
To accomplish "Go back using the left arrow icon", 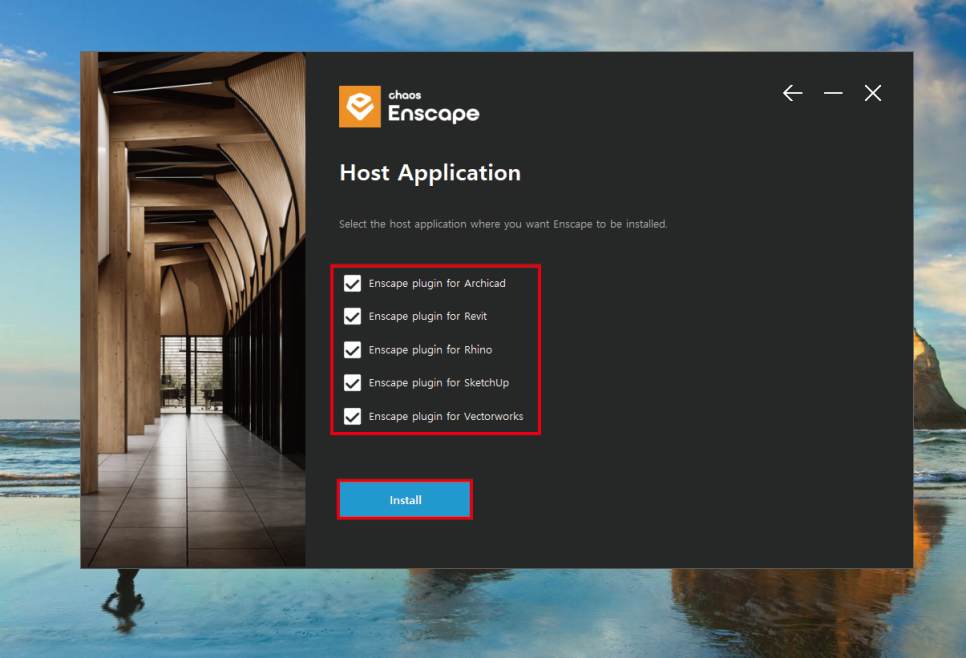I will click(x=792, y=93).
